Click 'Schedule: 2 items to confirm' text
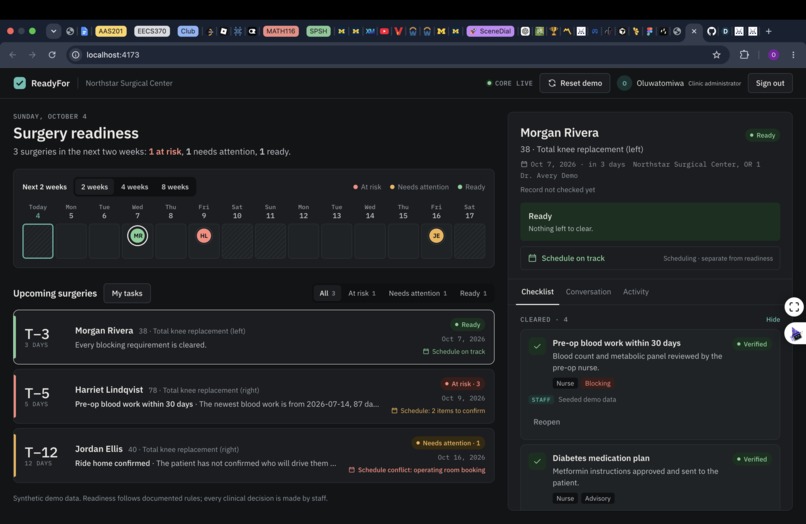The width and height of the screenshot is (806, 524). point(442,411)
